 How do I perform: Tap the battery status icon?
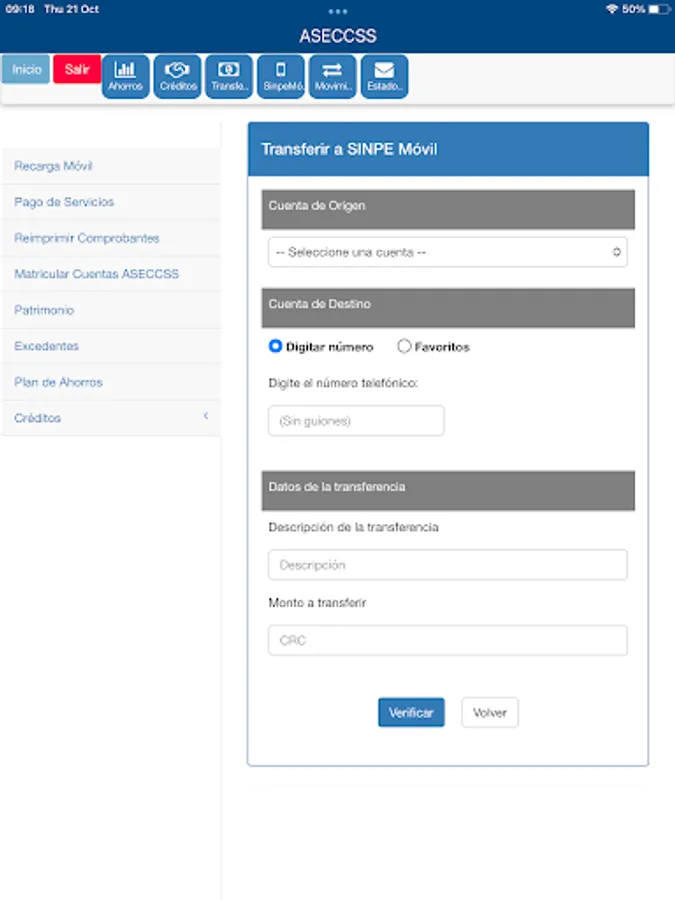tap(659, 9)
